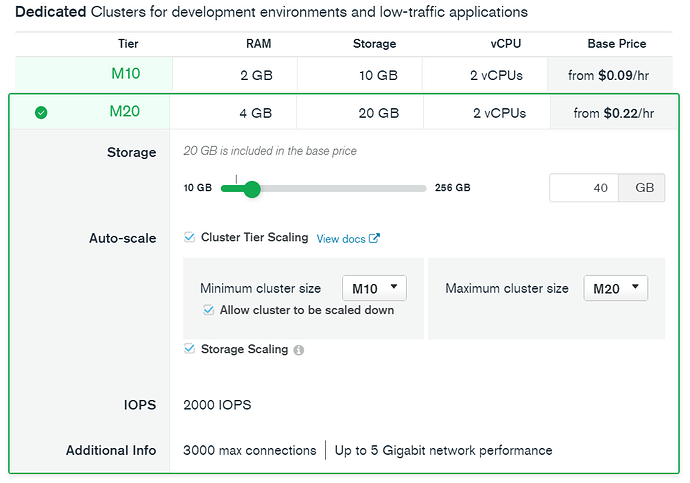The width and height of the screenshot is (690, 483).
Task: Select the M10 tier name
Action: (x=125, y=74)
